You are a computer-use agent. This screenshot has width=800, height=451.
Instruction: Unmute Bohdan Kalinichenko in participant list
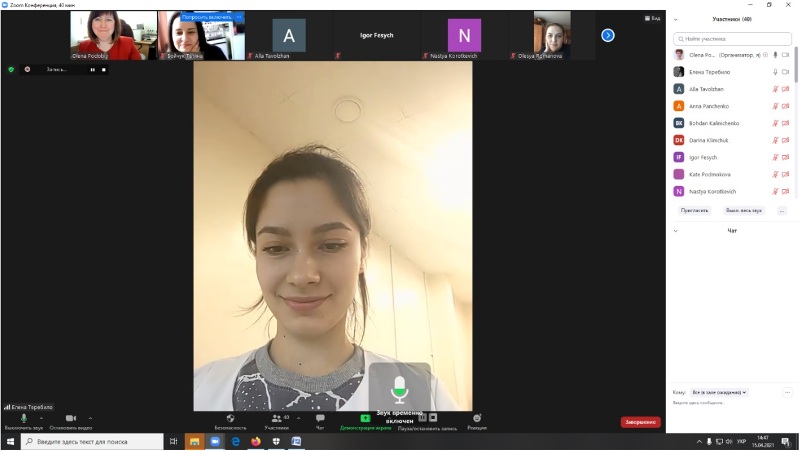coord(775,123)
